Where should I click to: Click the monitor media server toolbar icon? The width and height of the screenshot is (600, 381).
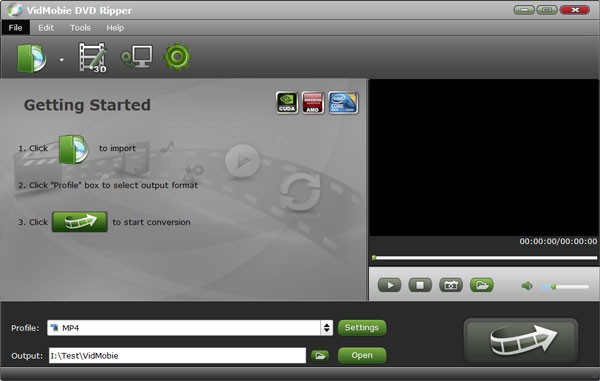(136, 57)
